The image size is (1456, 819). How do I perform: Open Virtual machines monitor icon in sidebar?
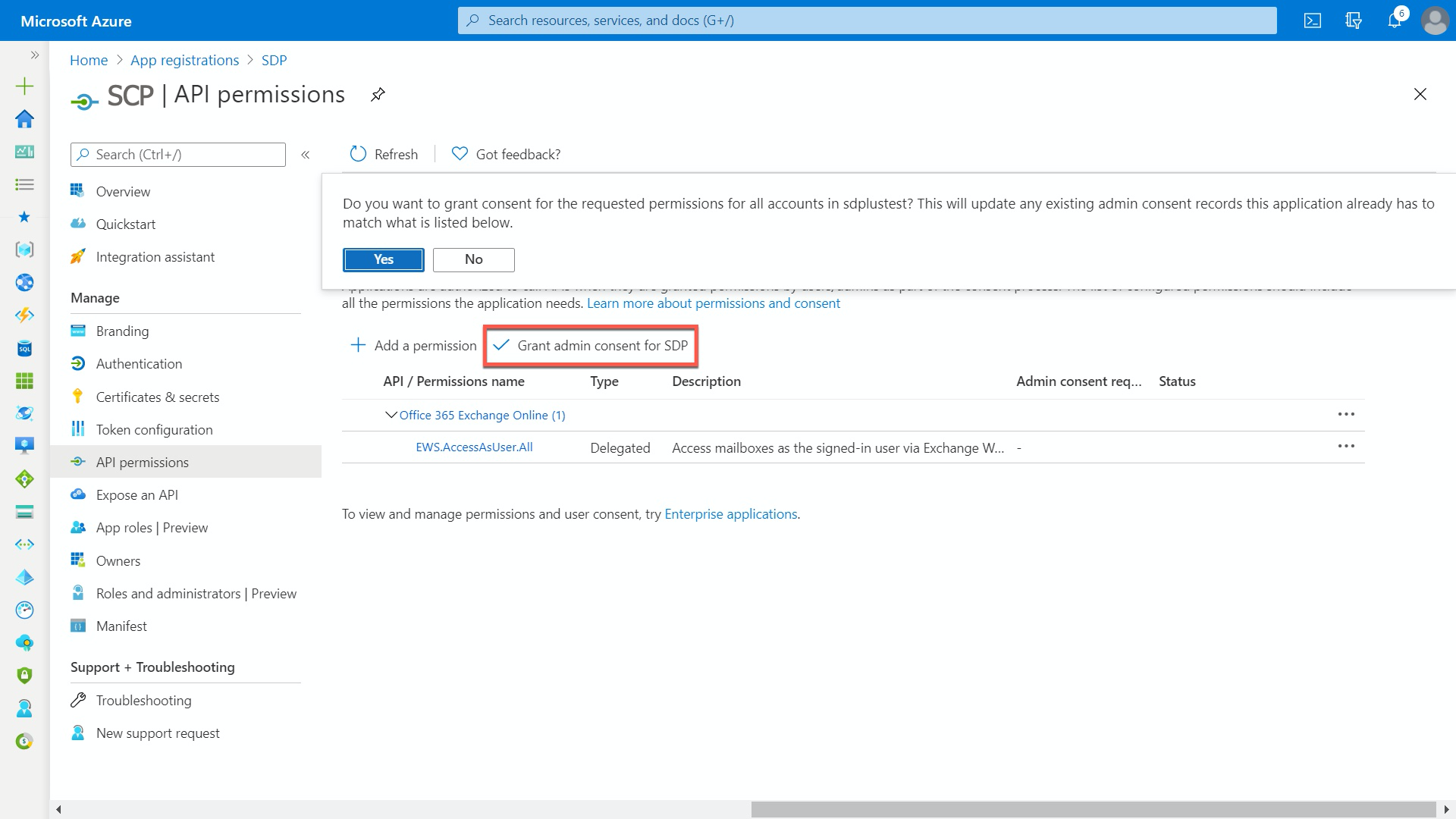tap(24, 446)
